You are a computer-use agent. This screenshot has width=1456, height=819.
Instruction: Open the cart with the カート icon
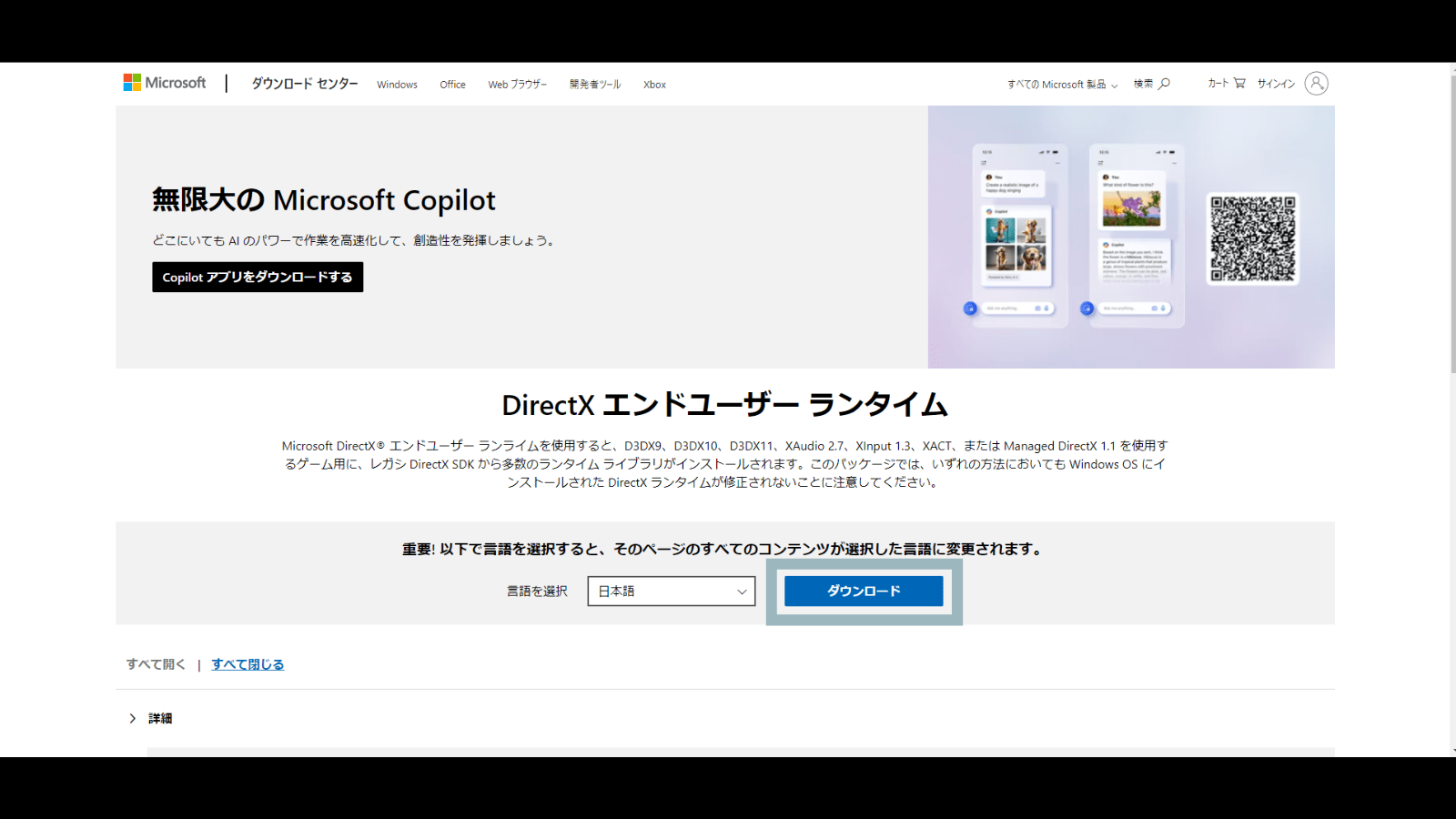[1239, 83]
